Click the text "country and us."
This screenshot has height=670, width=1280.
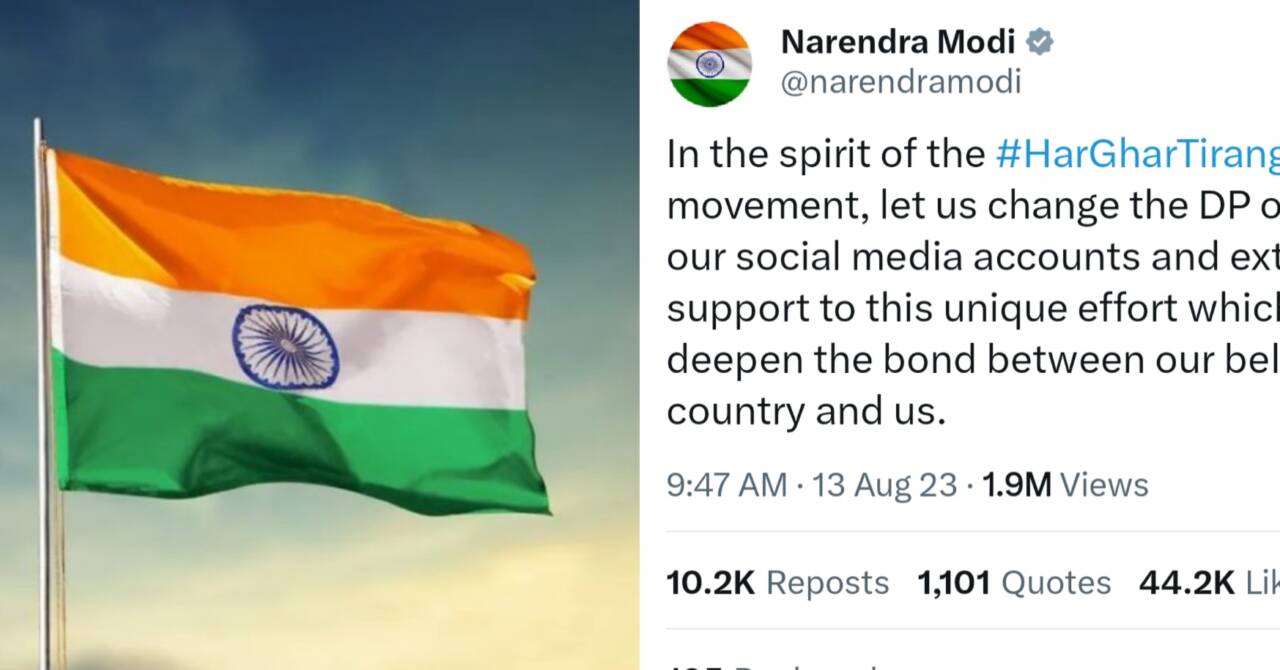click(806, 412)
